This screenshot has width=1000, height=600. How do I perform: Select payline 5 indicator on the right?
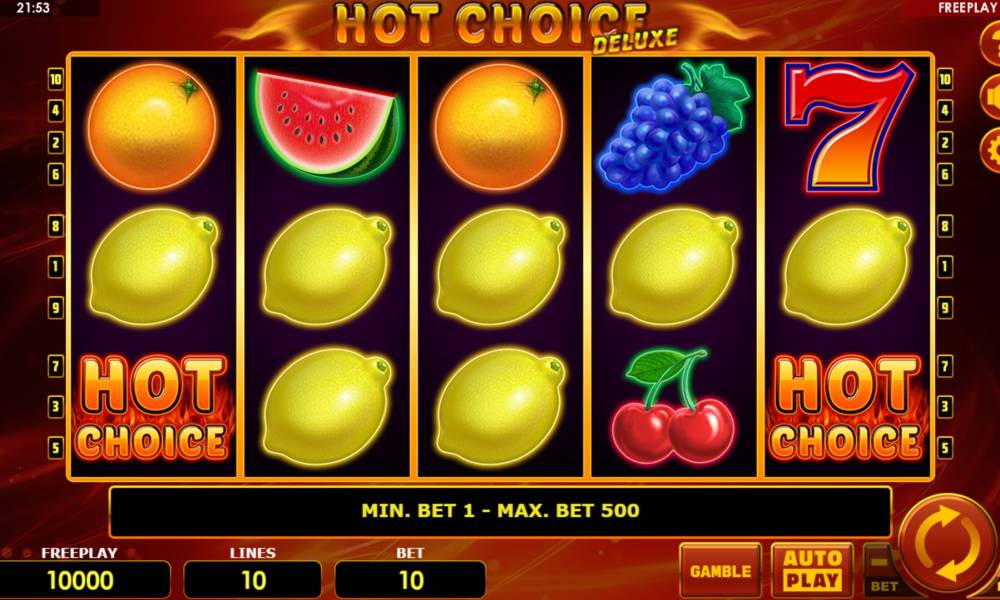pyautogui.click(x=946, y=447)
